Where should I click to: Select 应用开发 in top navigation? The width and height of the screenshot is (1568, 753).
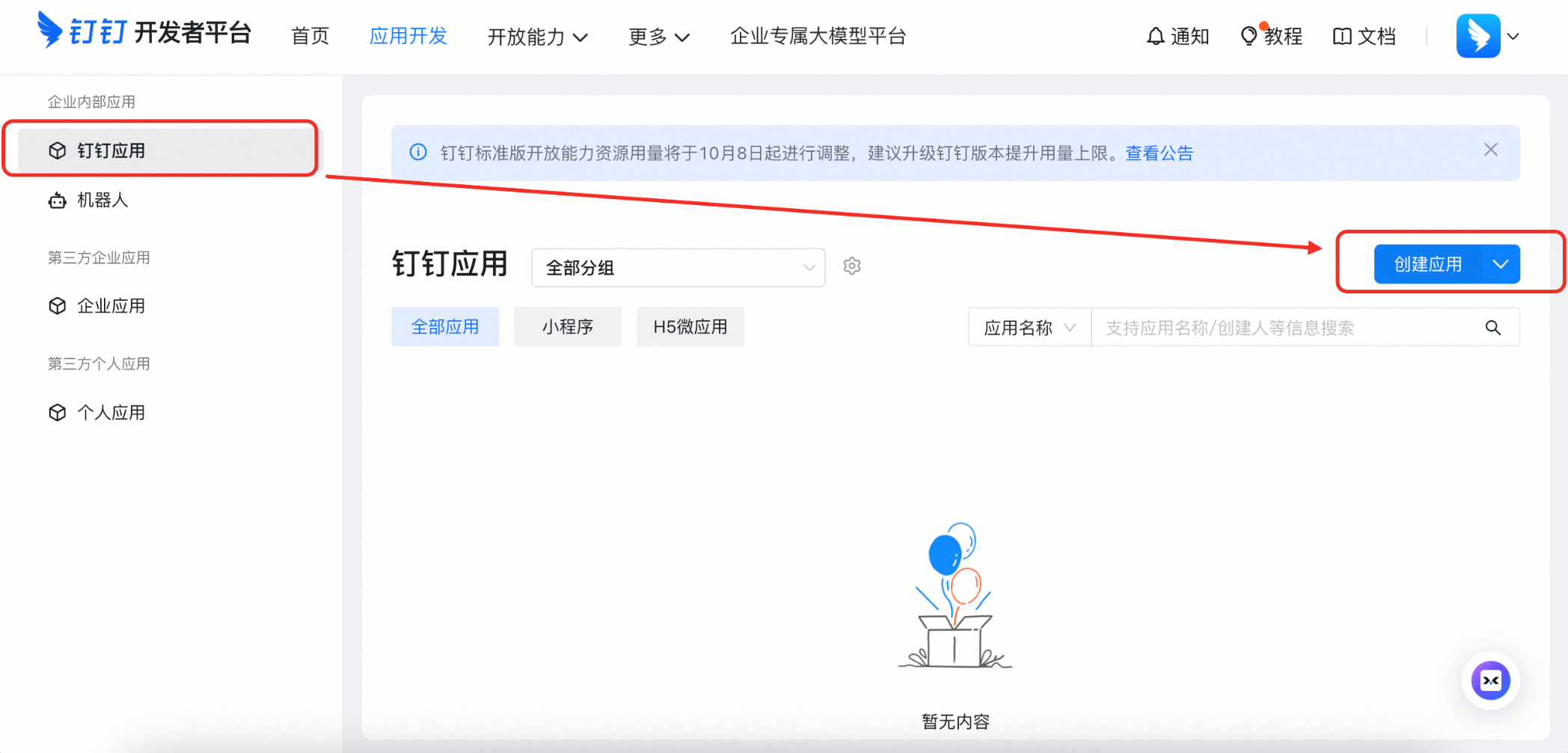[x=408, y=36]
